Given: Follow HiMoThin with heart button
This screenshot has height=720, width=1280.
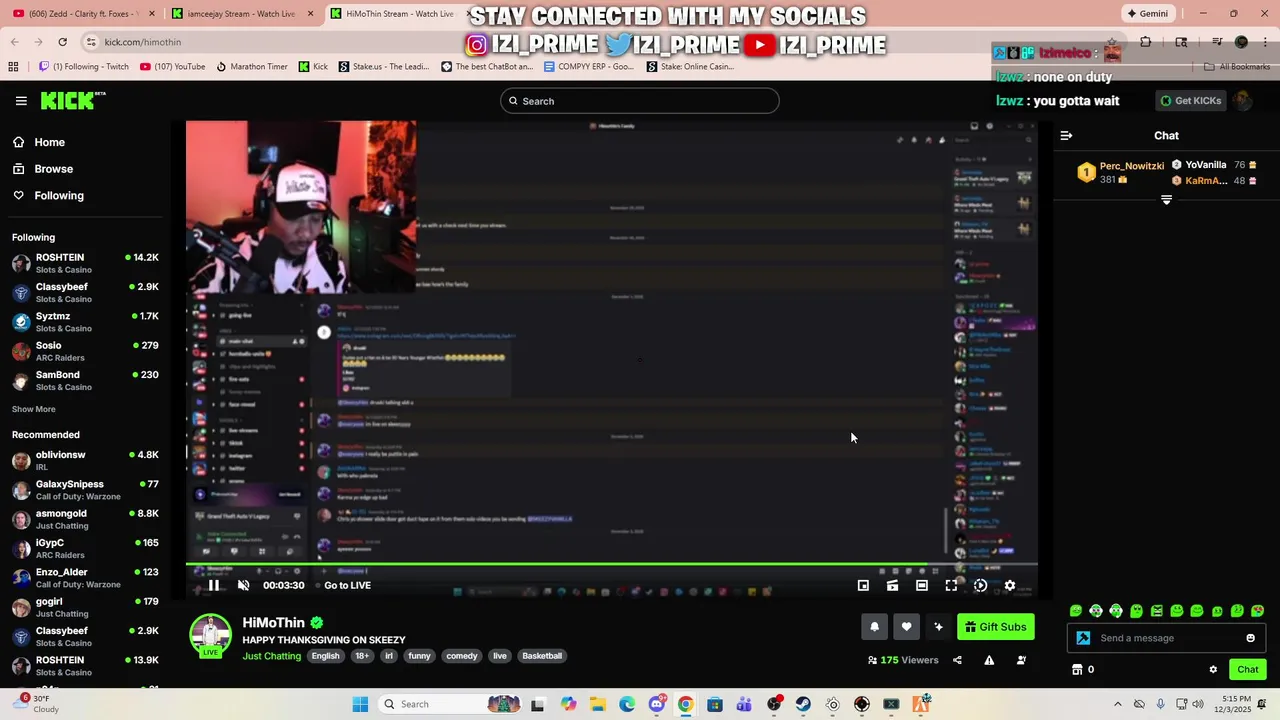Looking at the screenshot, I should click(x=906, y=627).
